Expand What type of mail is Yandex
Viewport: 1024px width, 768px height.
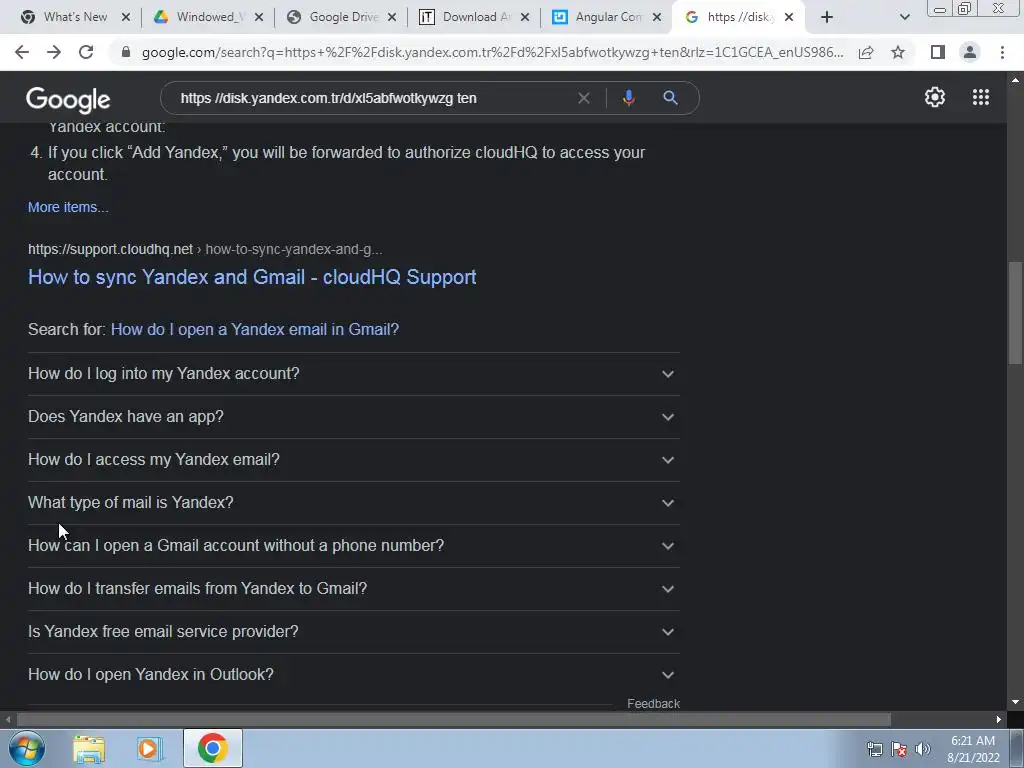pos(353,503)
